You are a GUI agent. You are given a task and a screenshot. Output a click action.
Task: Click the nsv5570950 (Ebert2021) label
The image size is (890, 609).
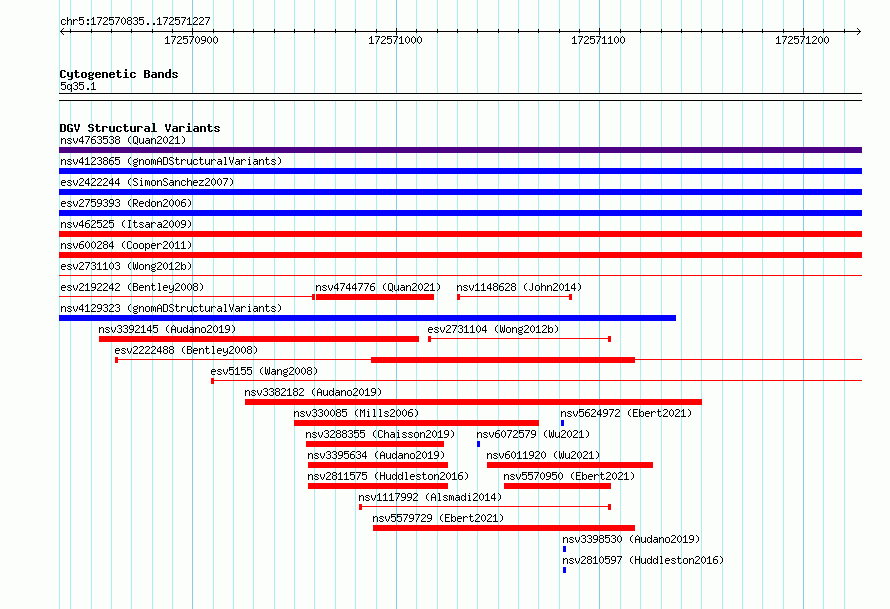pyautogui.click(x=569, y=476)
